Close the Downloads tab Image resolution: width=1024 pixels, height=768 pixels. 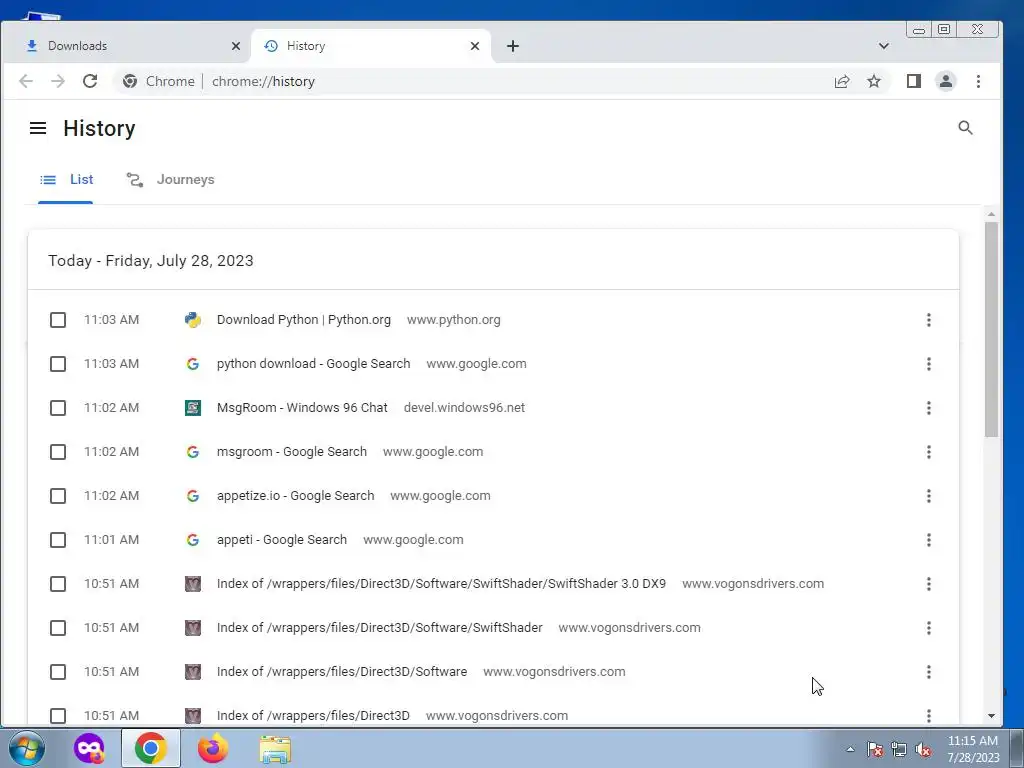236,46
